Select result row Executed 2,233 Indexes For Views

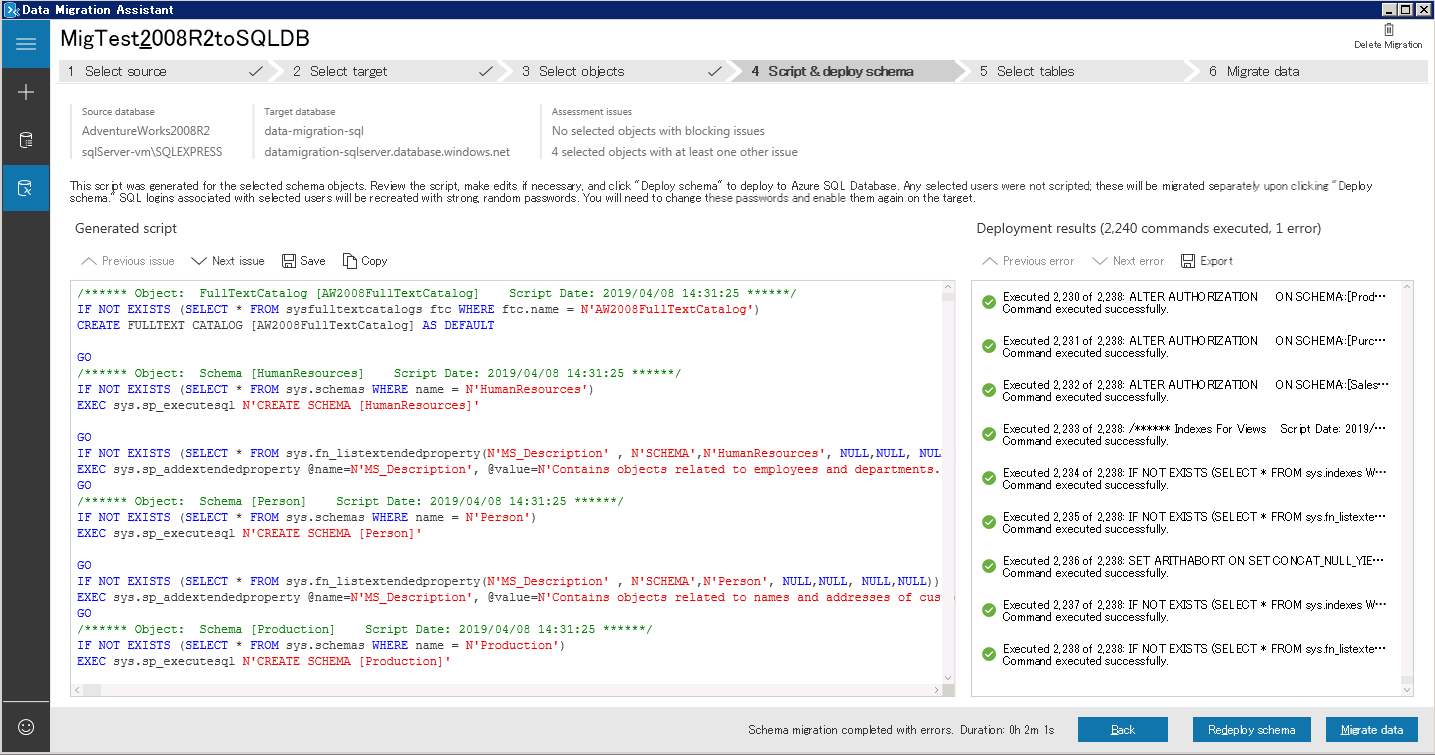(1186, 435)
